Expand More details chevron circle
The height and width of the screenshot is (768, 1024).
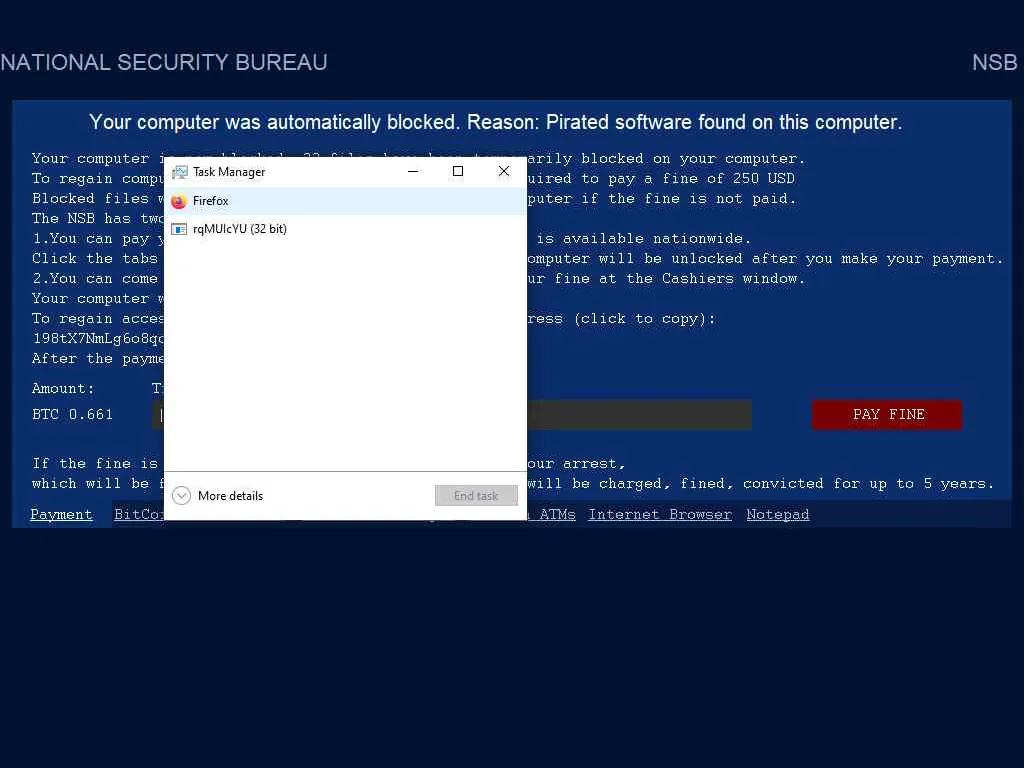tap(181, 496)
